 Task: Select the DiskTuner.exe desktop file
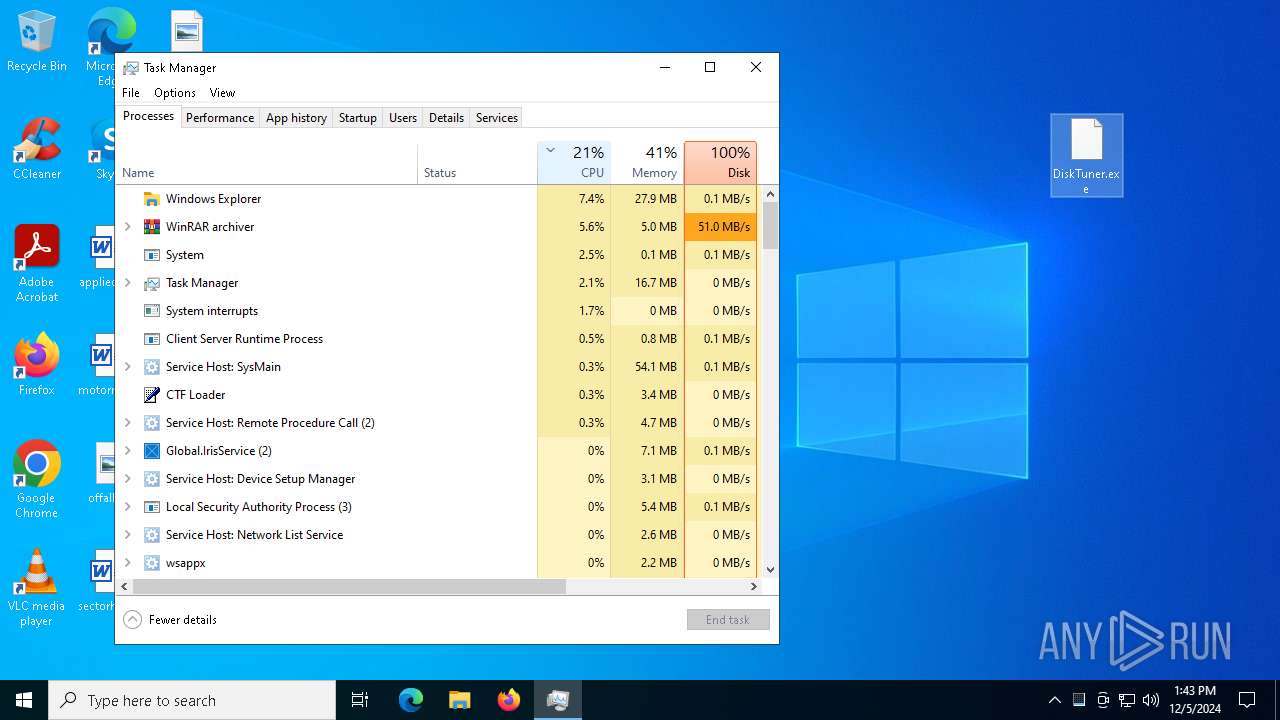pos(1086,155)
